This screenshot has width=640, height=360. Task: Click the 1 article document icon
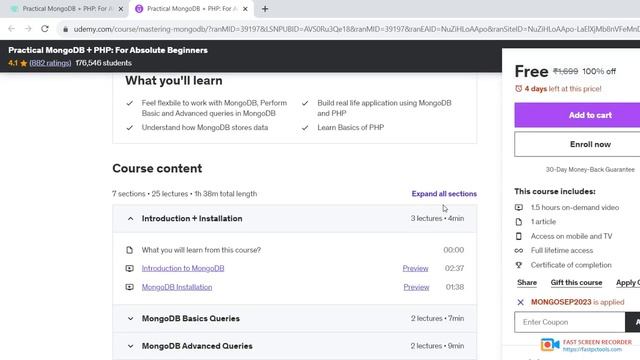click(518, 222)
